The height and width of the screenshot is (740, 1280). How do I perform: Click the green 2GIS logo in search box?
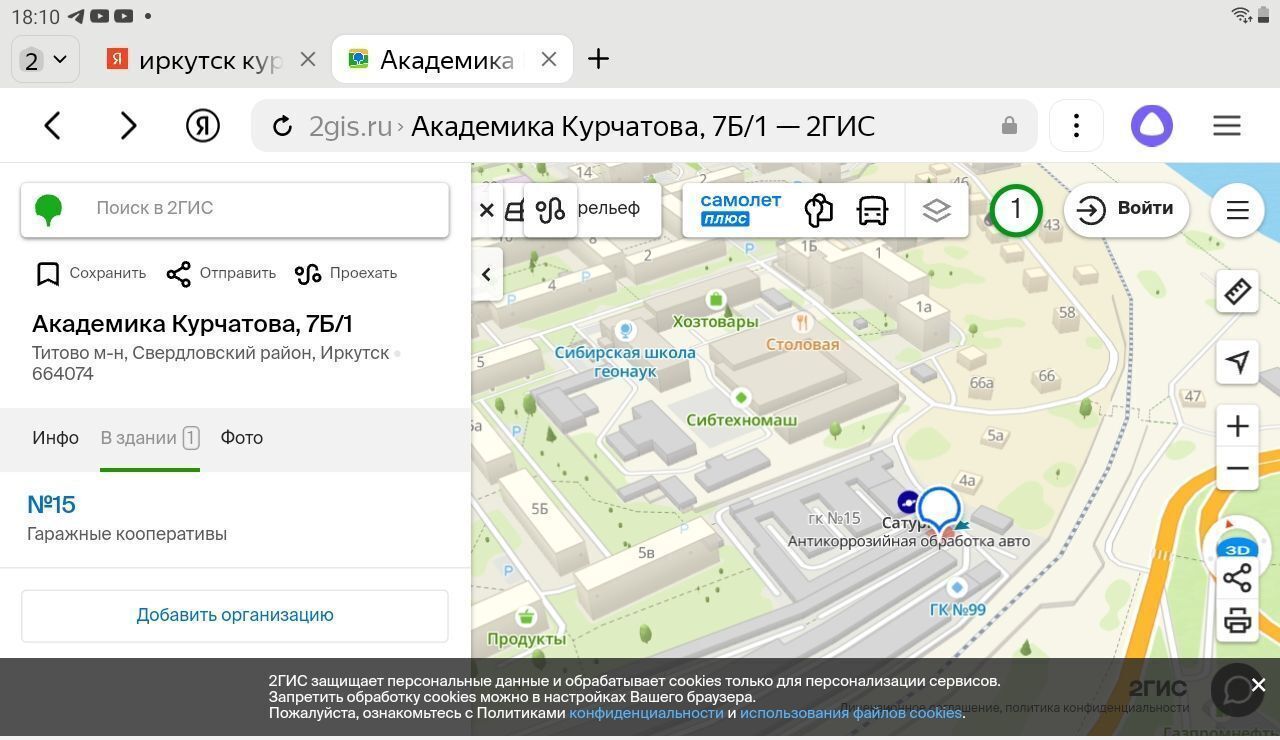coord(48,209)
